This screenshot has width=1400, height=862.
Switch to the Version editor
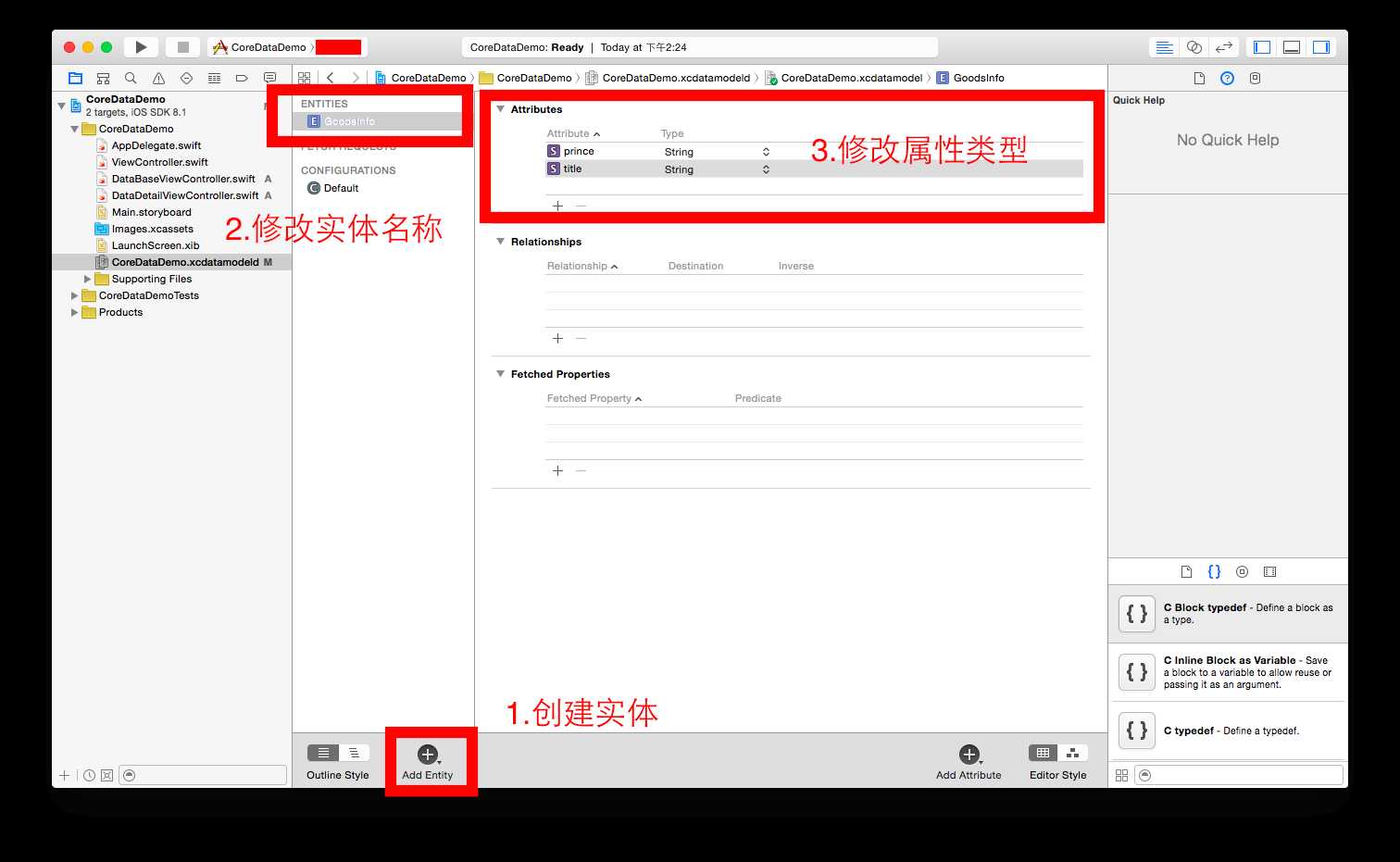point(1224,47)
